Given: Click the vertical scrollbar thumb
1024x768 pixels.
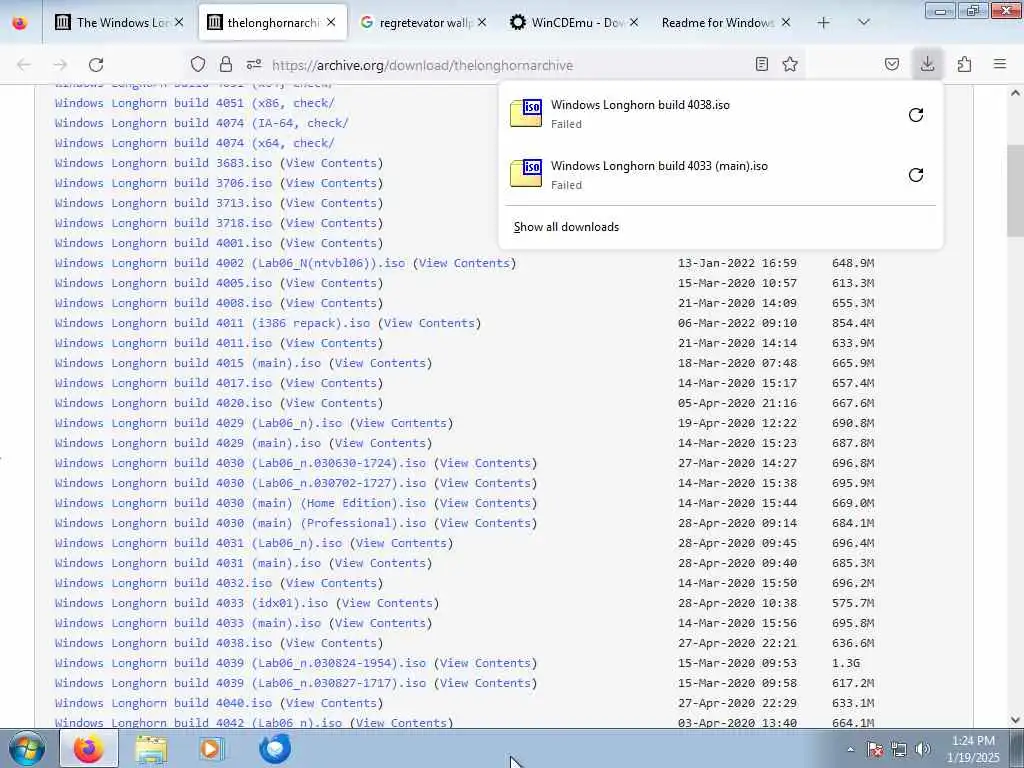Looking at the screenshot, I should click(1015, 190).
